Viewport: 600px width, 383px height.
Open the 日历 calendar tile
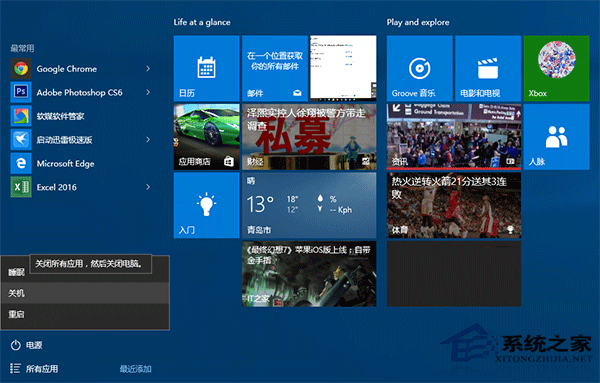tap(207, 68)
